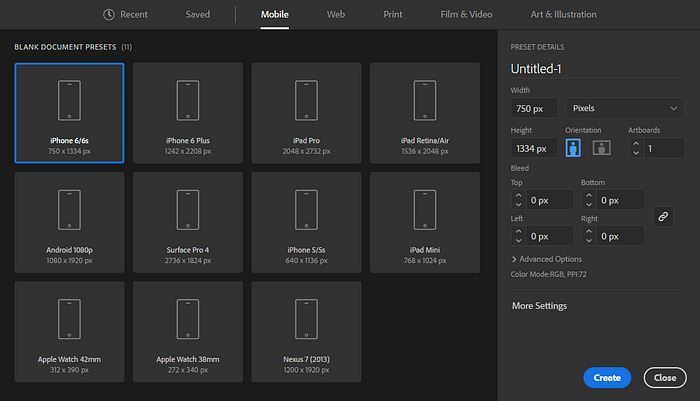Click the Close button
700x401 pixels.
pos(665,378)
